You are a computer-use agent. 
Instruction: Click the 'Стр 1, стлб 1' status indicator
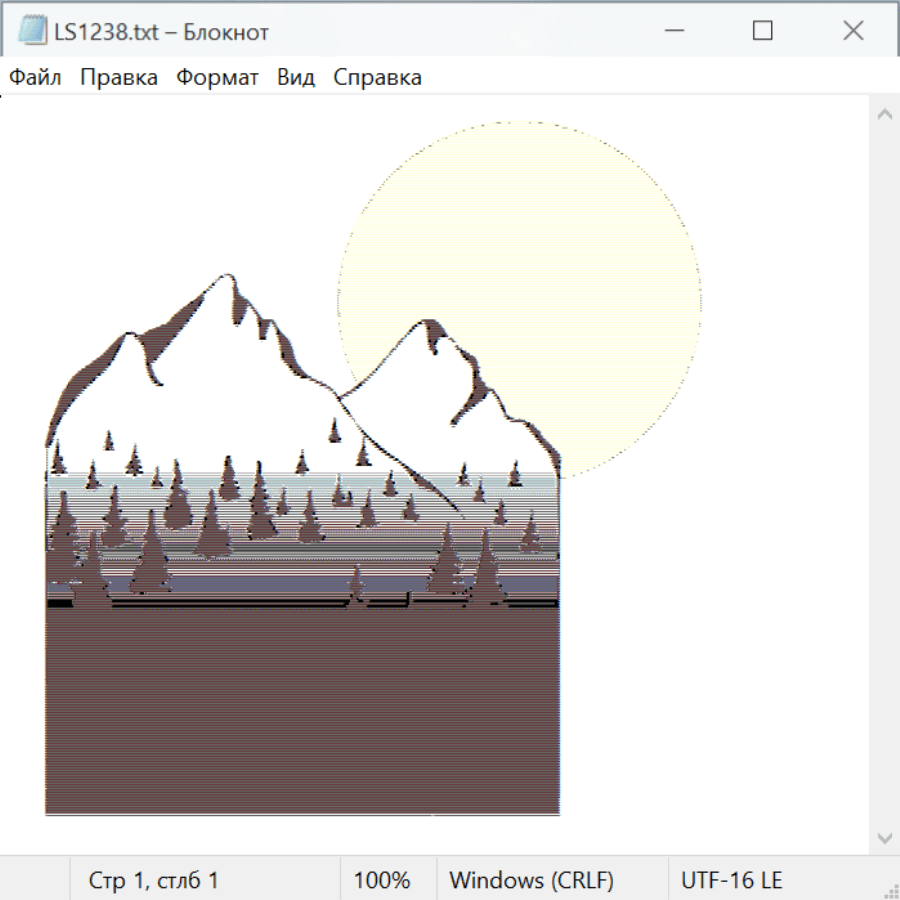(153, 880)
